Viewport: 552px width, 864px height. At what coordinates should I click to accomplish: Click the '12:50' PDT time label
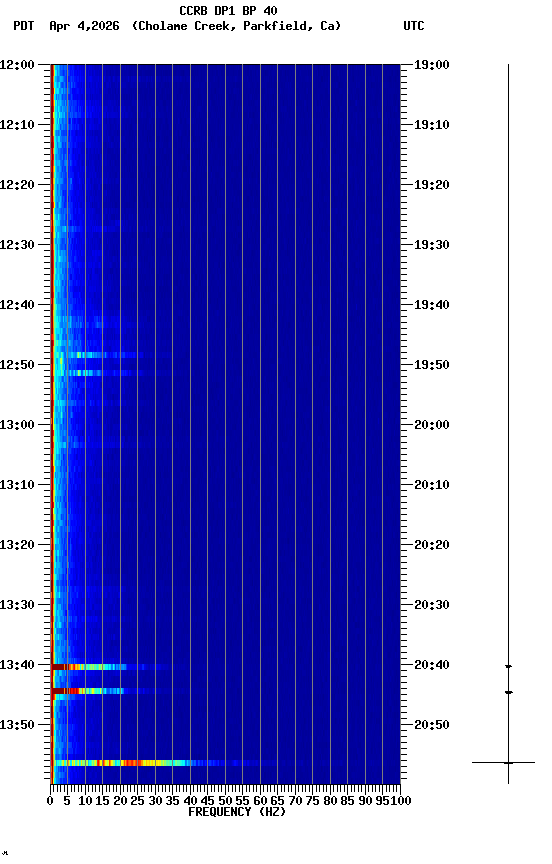pos(17,365)
